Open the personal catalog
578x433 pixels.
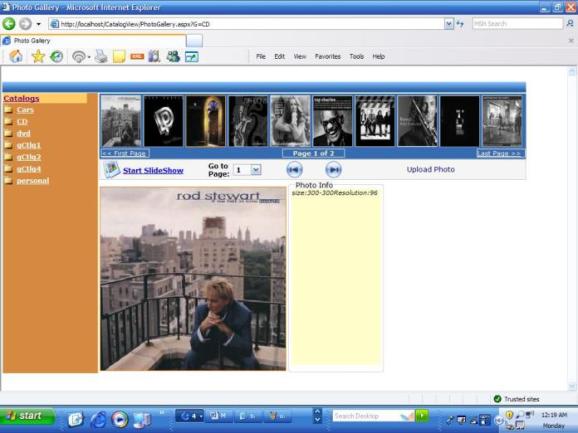coord(33,181)
